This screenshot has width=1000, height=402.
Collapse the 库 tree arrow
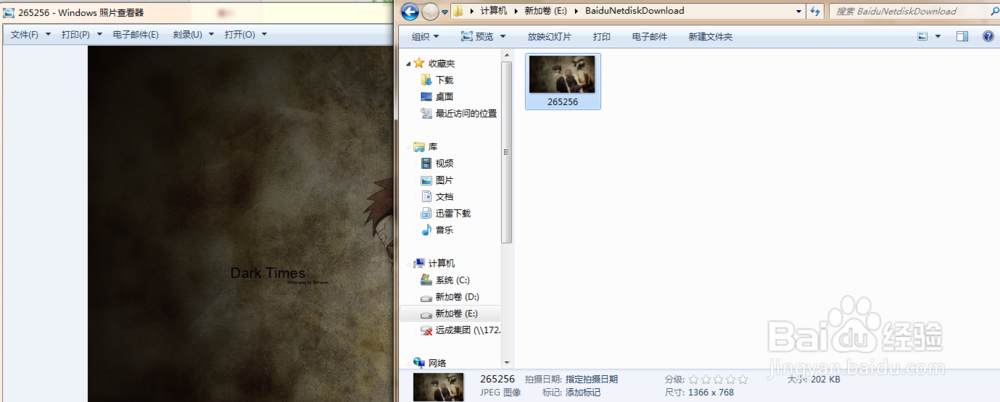(x=409, y=147)
